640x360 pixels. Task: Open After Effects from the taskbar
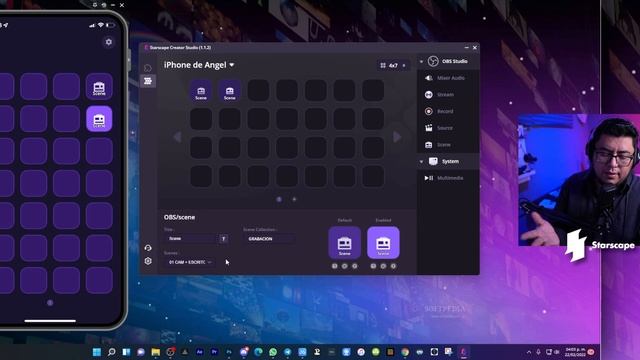tap(200, 352)
